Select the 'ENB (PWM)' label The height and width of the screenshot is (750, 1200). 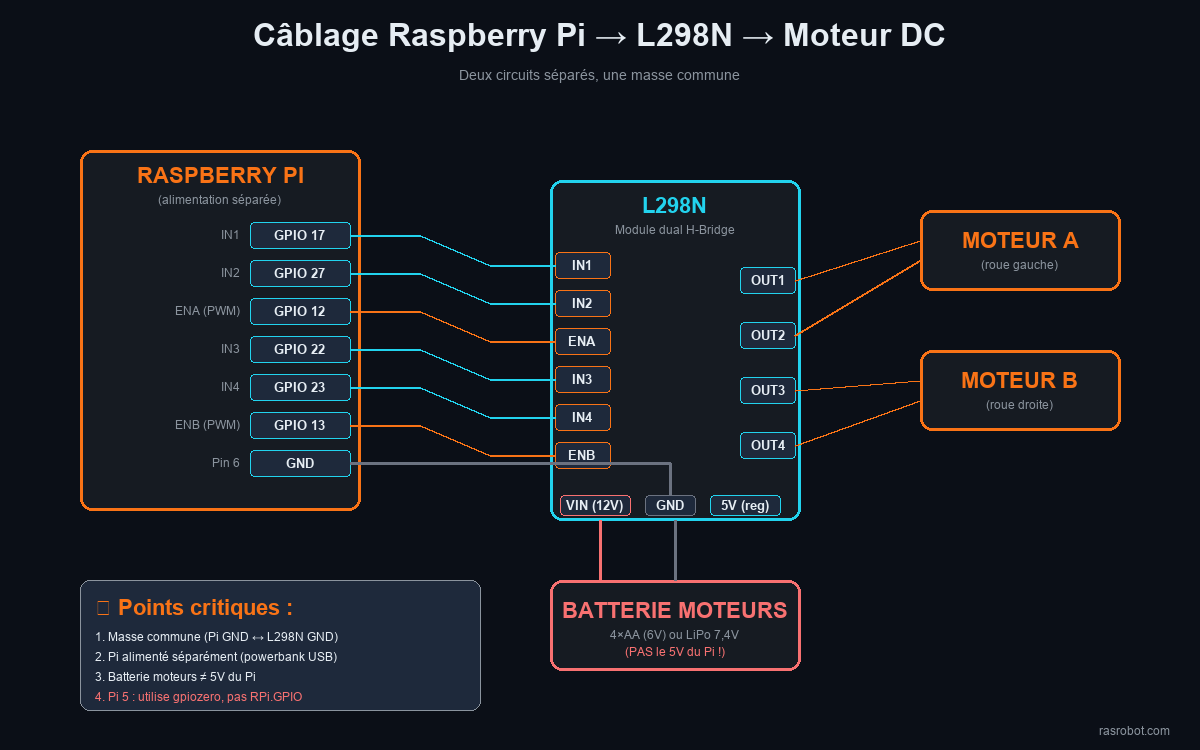pyautogui.click(x=207, y=425)
